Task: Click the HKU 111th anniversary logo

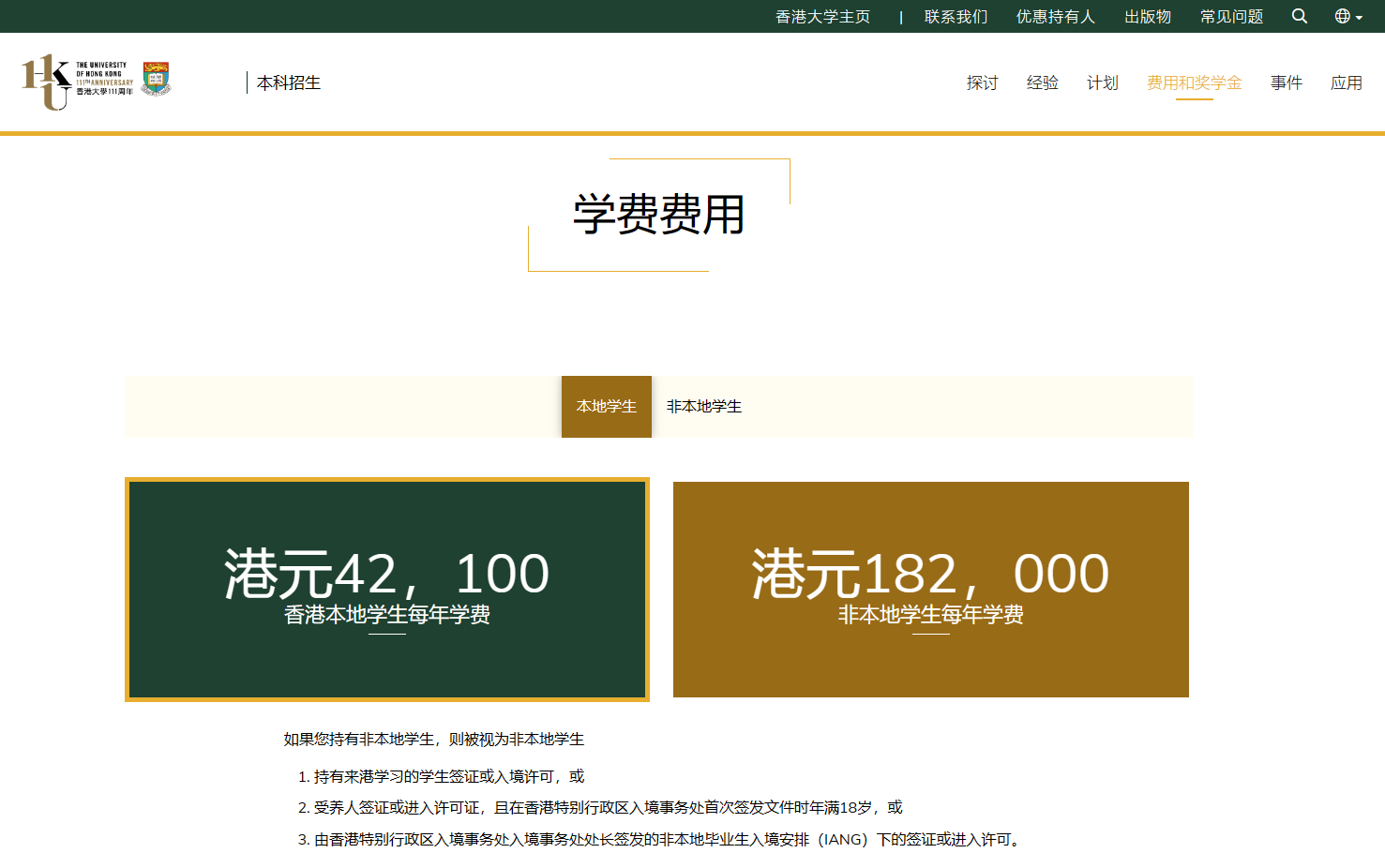Action: pos(75,82)
